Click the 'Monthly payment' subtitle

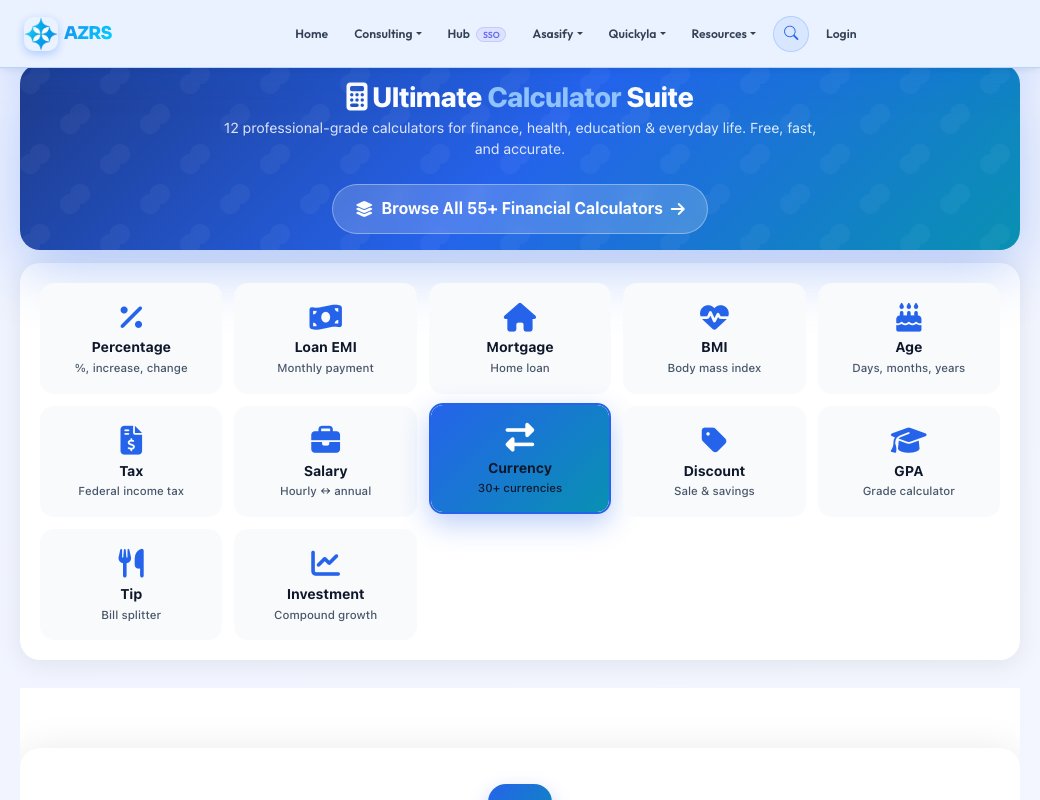pos(326,368)
